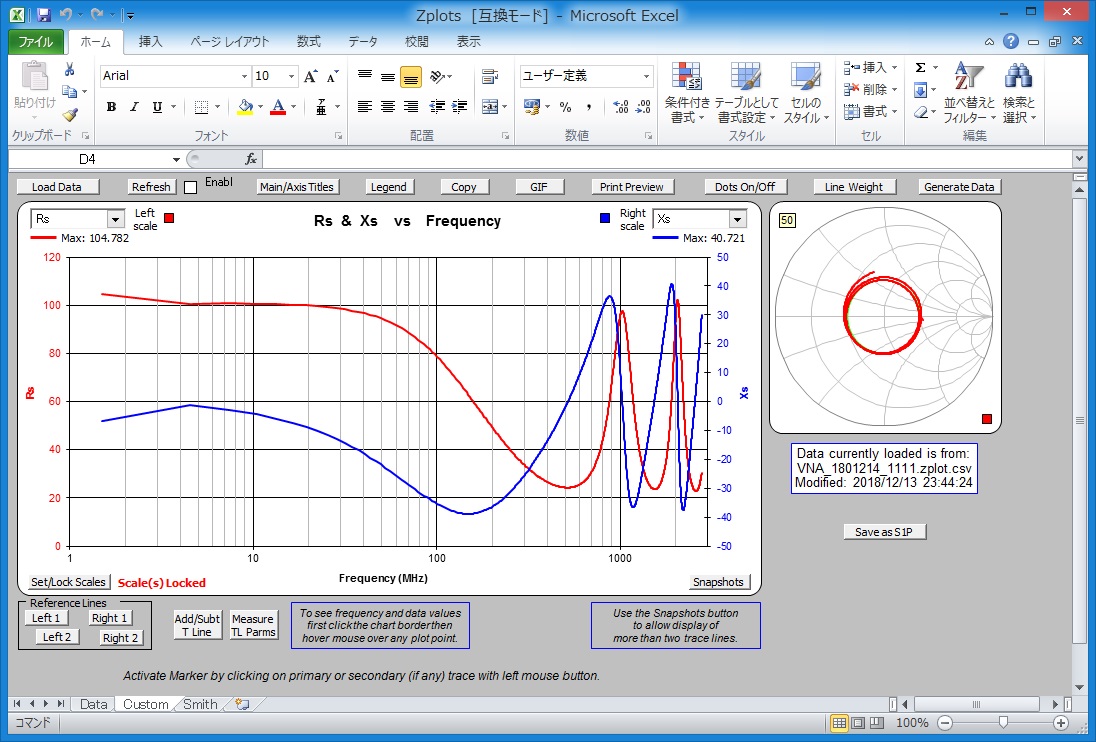The height and width of the screenshot is (742, 1096).
Task: Switch to Page Layout view in status bar
Action: pyautogui.click(x=858, y=722)
